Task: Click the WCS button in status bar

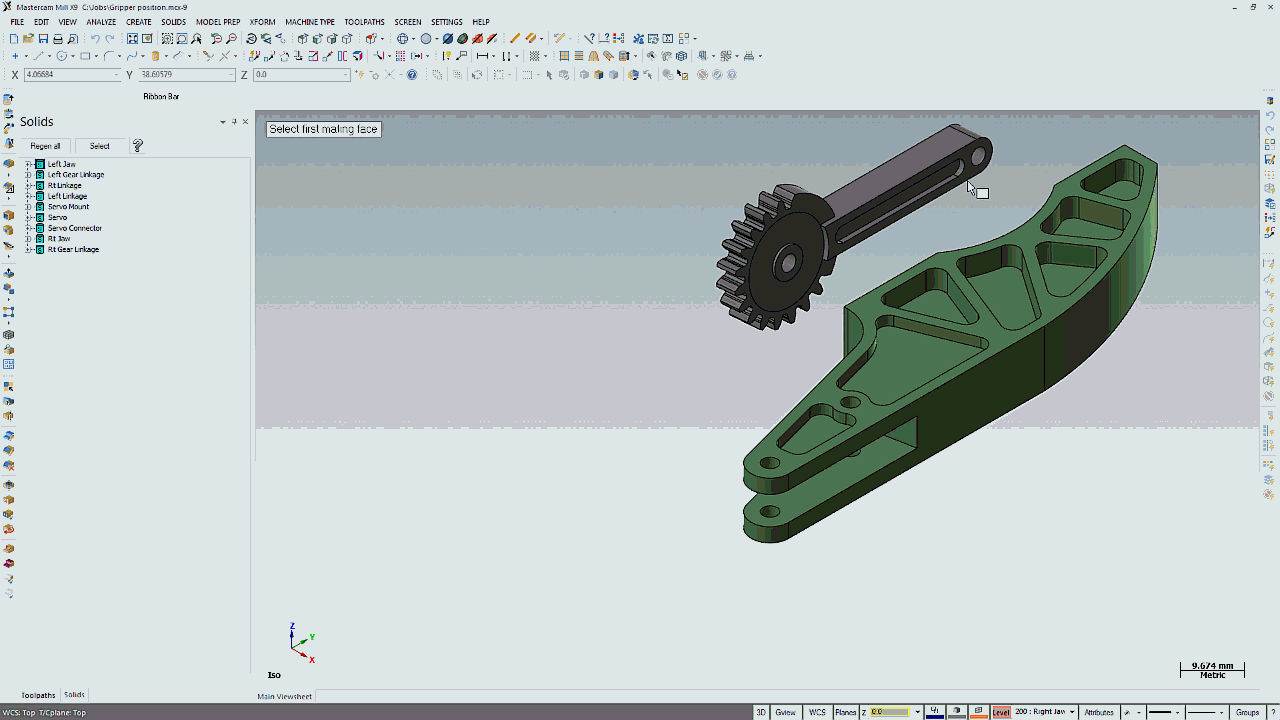Action: pos(817,712)
